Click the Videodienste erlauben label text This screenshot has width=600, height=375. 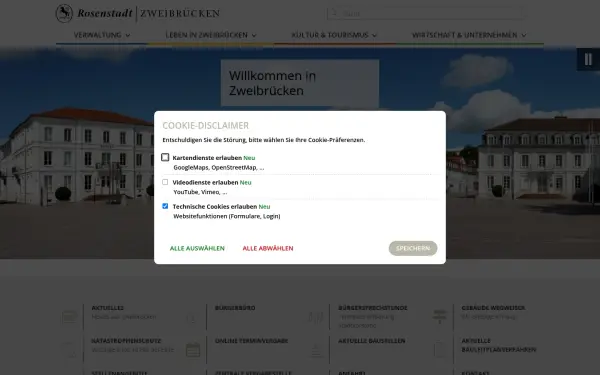tap(205, 183)
